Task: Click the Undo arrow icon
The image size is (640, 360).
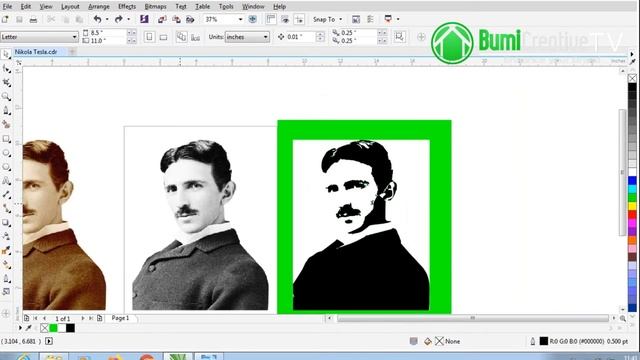Action: point(97,19)
